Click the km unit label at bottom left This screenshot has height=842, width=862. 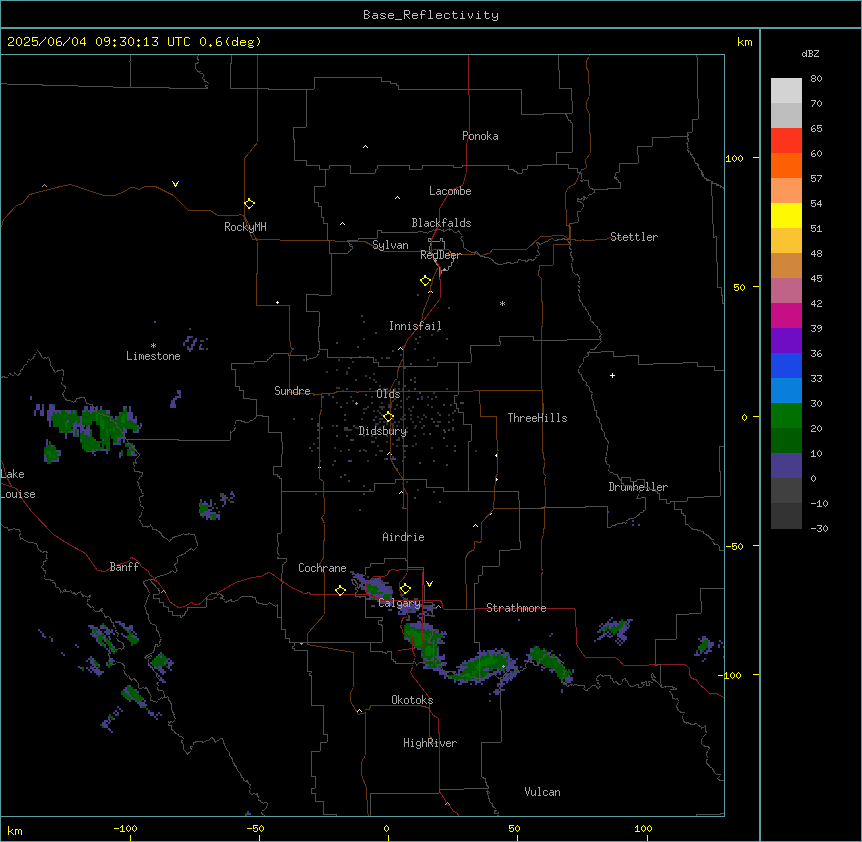[14, 830]
